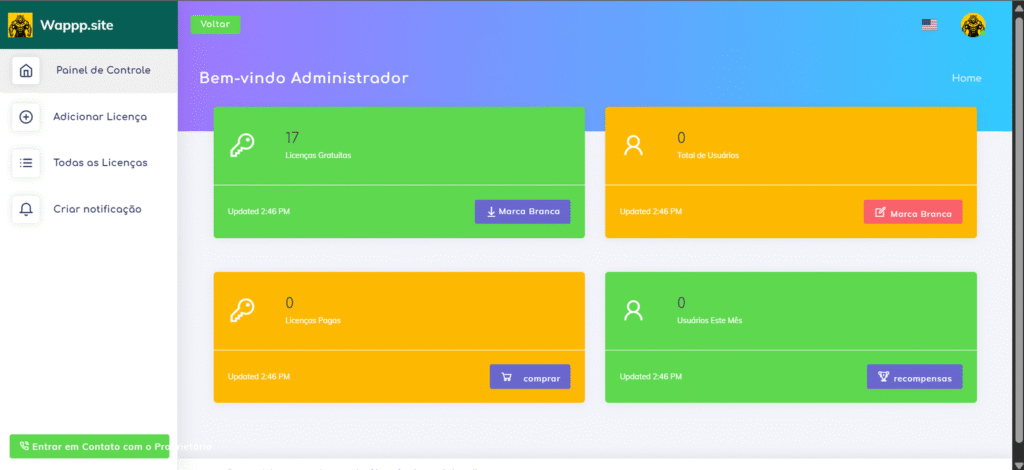Image resolution: width=1024 pixels, height=470 pixels.
Task: Click the key icon on Licenças Gratuitas card
Action: [x=242, y=146]
